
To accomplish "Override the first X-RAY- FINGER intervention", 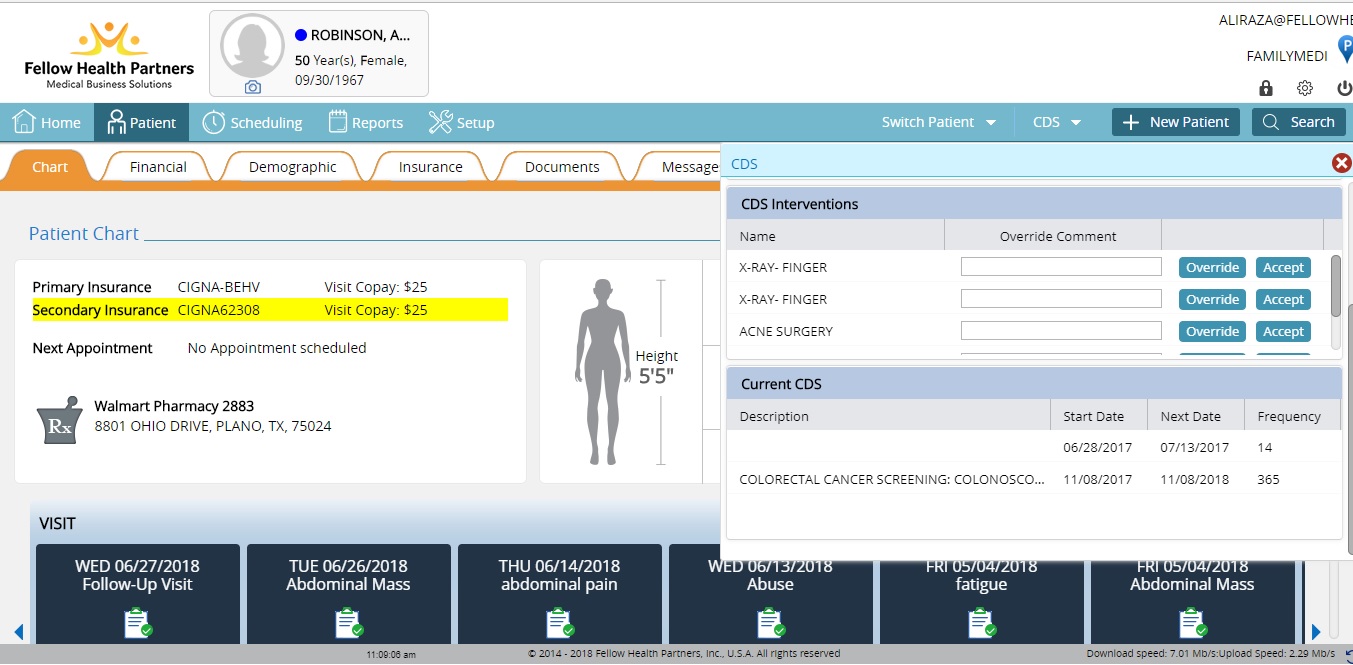I will [1212, 267].
